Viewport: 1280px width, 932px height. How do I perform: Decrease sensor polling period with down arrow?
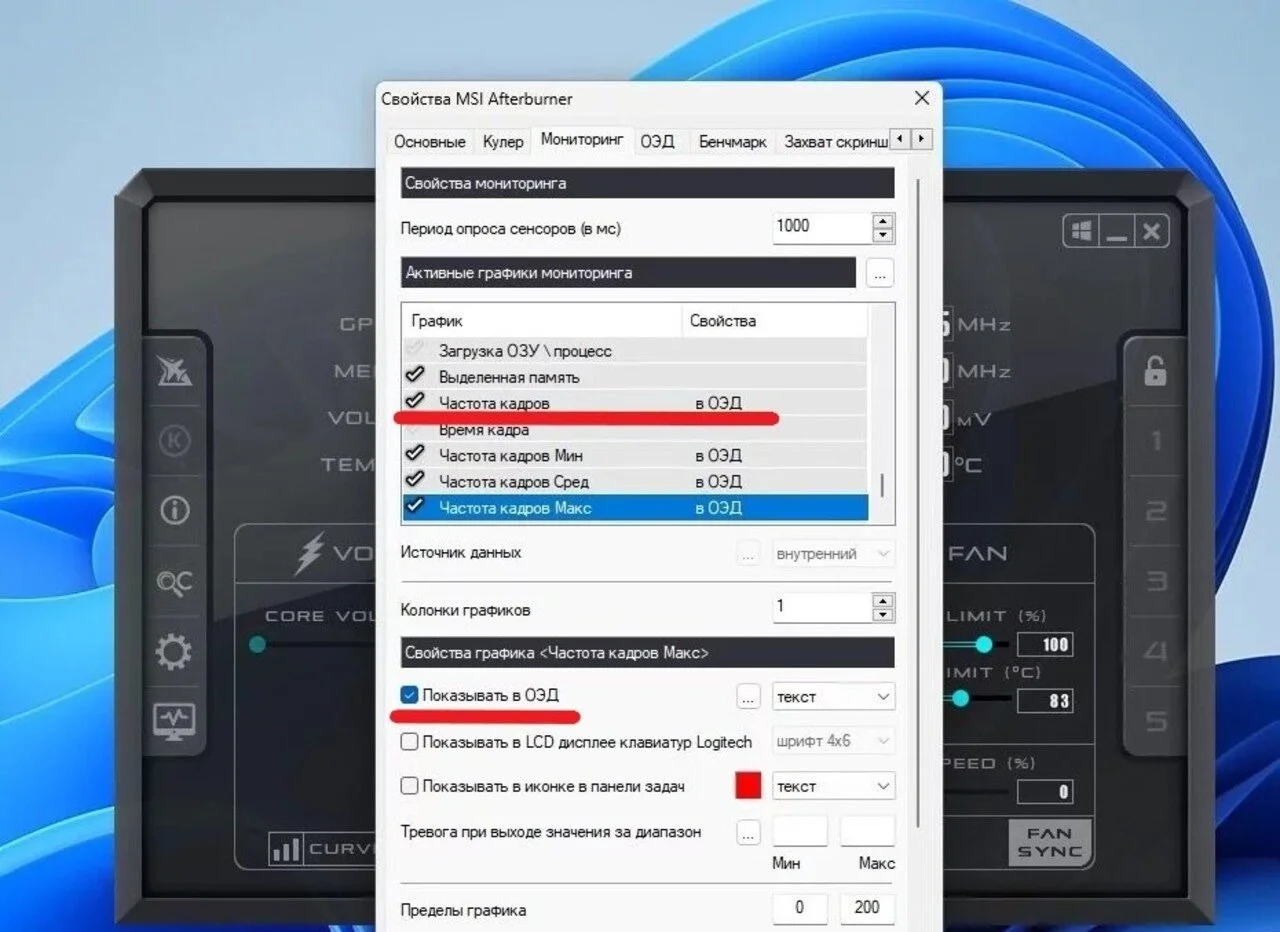(883, 236)
